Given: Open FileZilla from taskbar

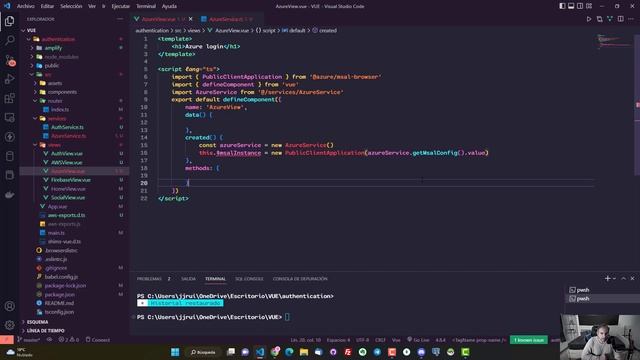Looking at the screenshot, I should [x=348, y=352].
